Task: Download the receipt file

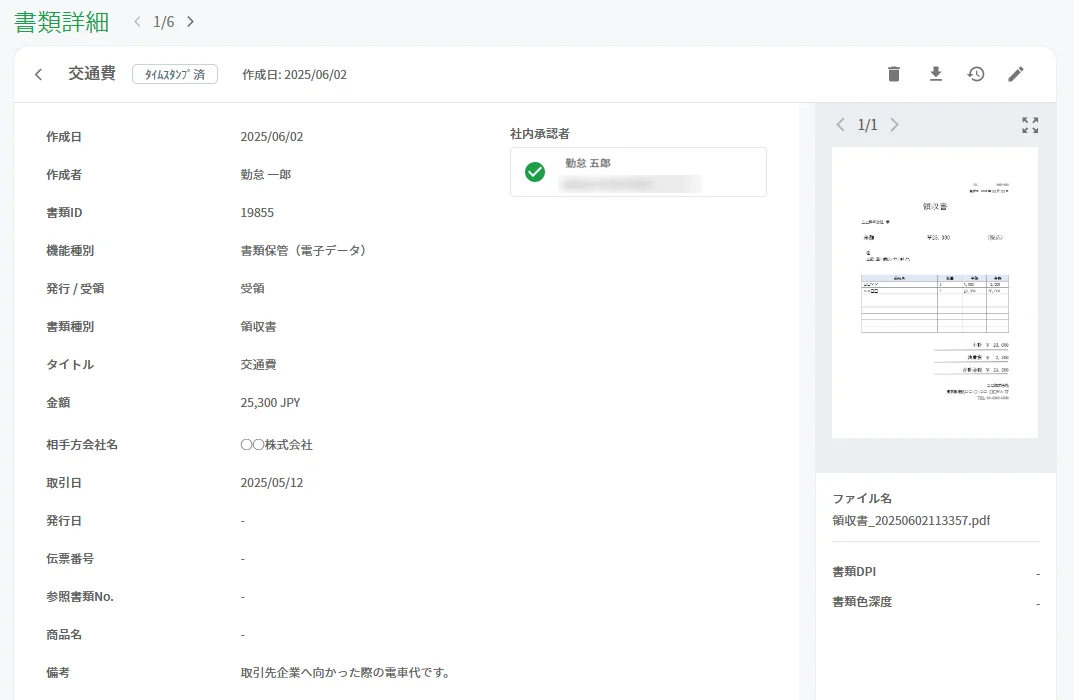Action: (936, 74)
